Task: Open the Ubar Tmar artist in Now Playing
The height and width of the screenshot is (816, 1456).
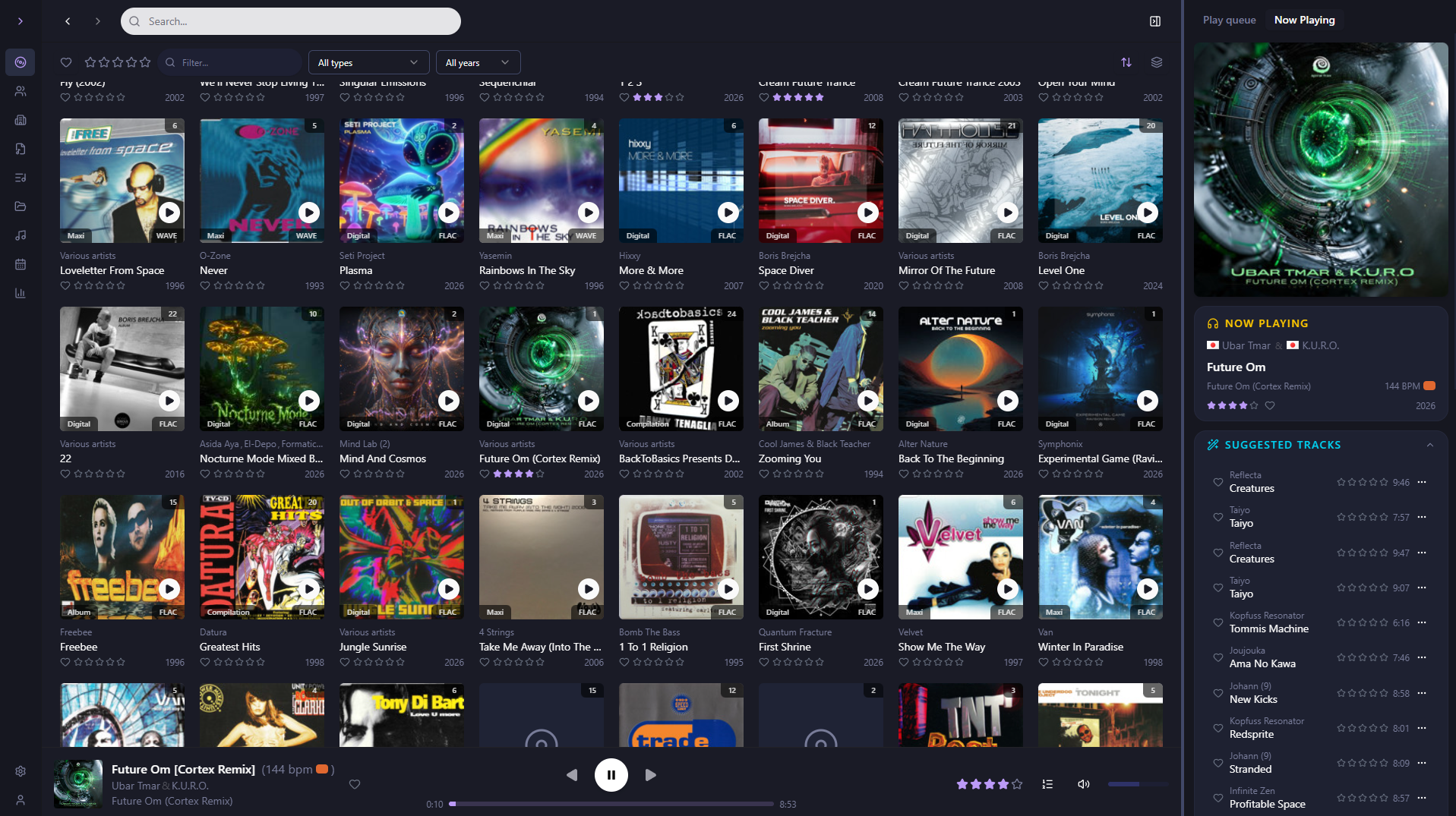Action: pyautogui.click(x=1246, y=345)
